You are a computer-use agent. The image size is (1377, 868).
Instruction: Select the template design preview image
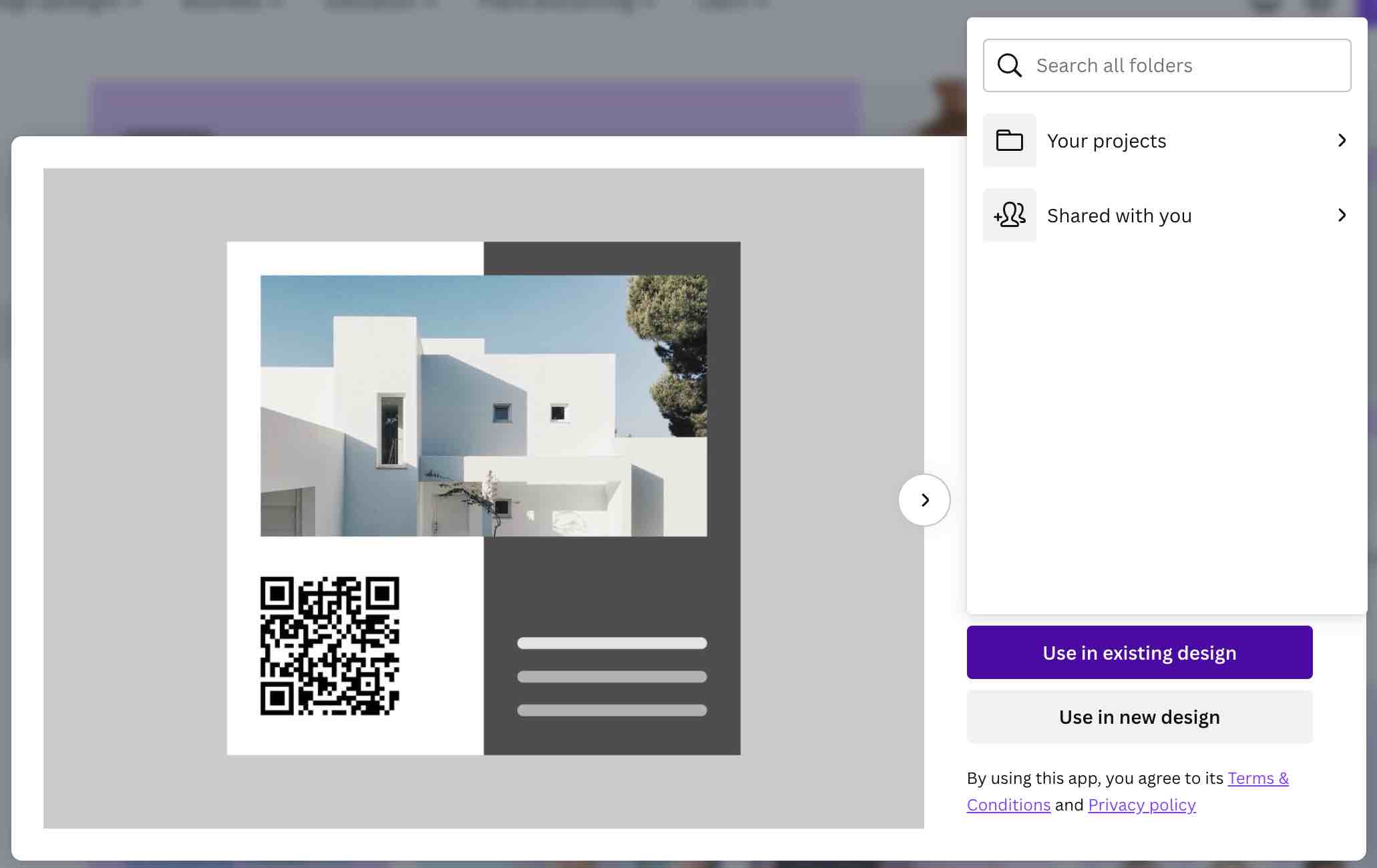point(483,498)
